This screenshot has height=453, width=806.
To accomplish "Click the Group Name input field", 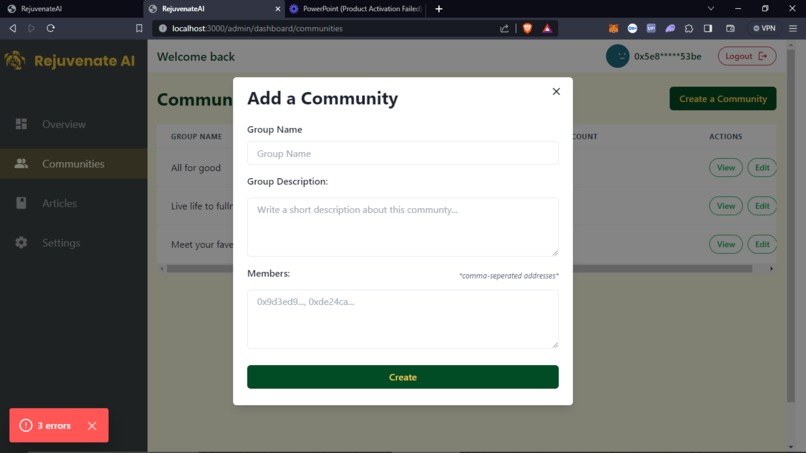I will click(x=402, y=153).
